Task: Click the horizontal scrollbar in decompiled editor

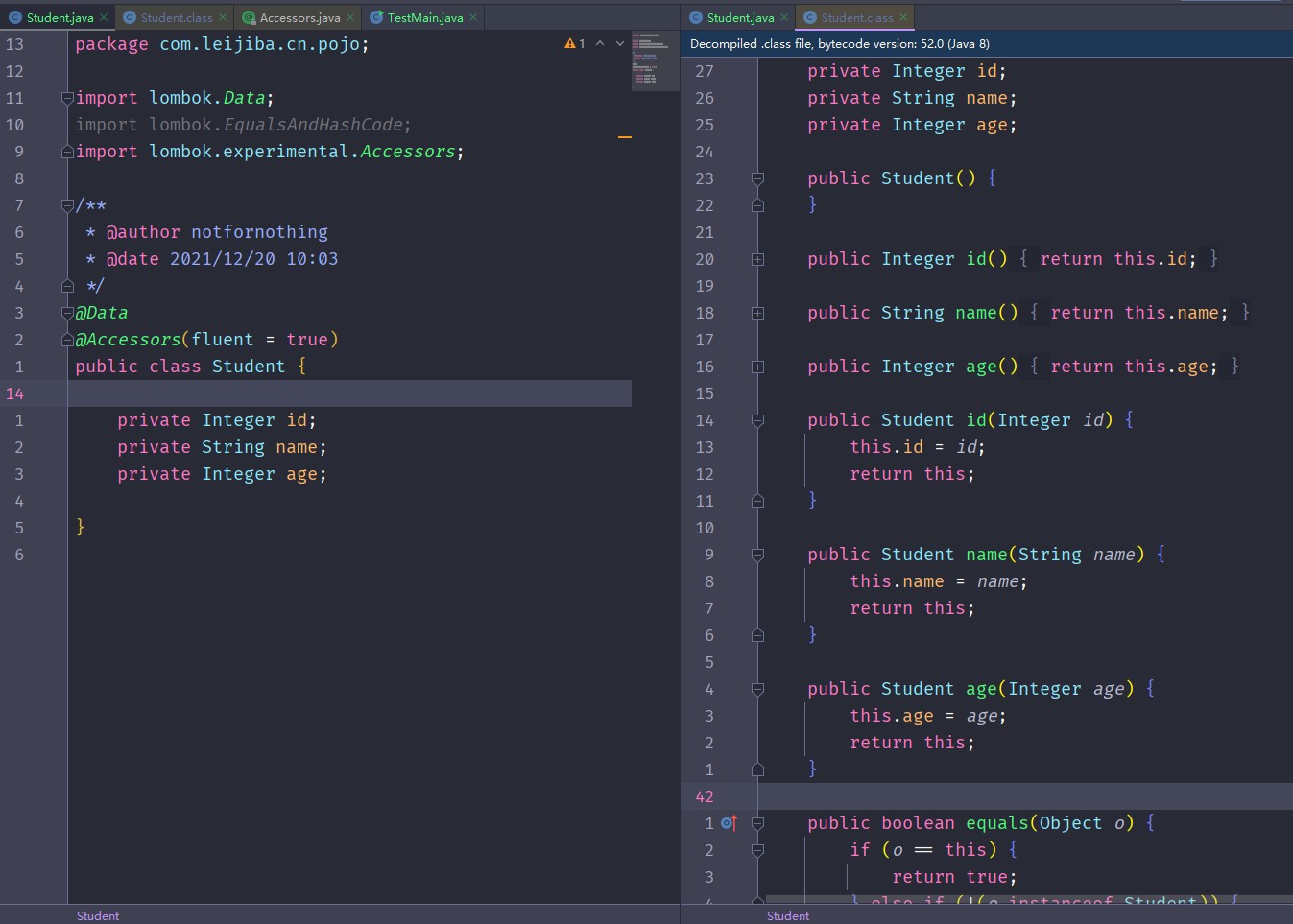Action: (1027, 900)
